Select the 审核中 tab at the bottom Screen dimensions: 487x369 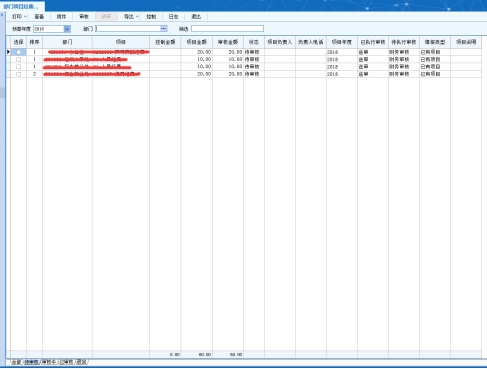[49, 362]
